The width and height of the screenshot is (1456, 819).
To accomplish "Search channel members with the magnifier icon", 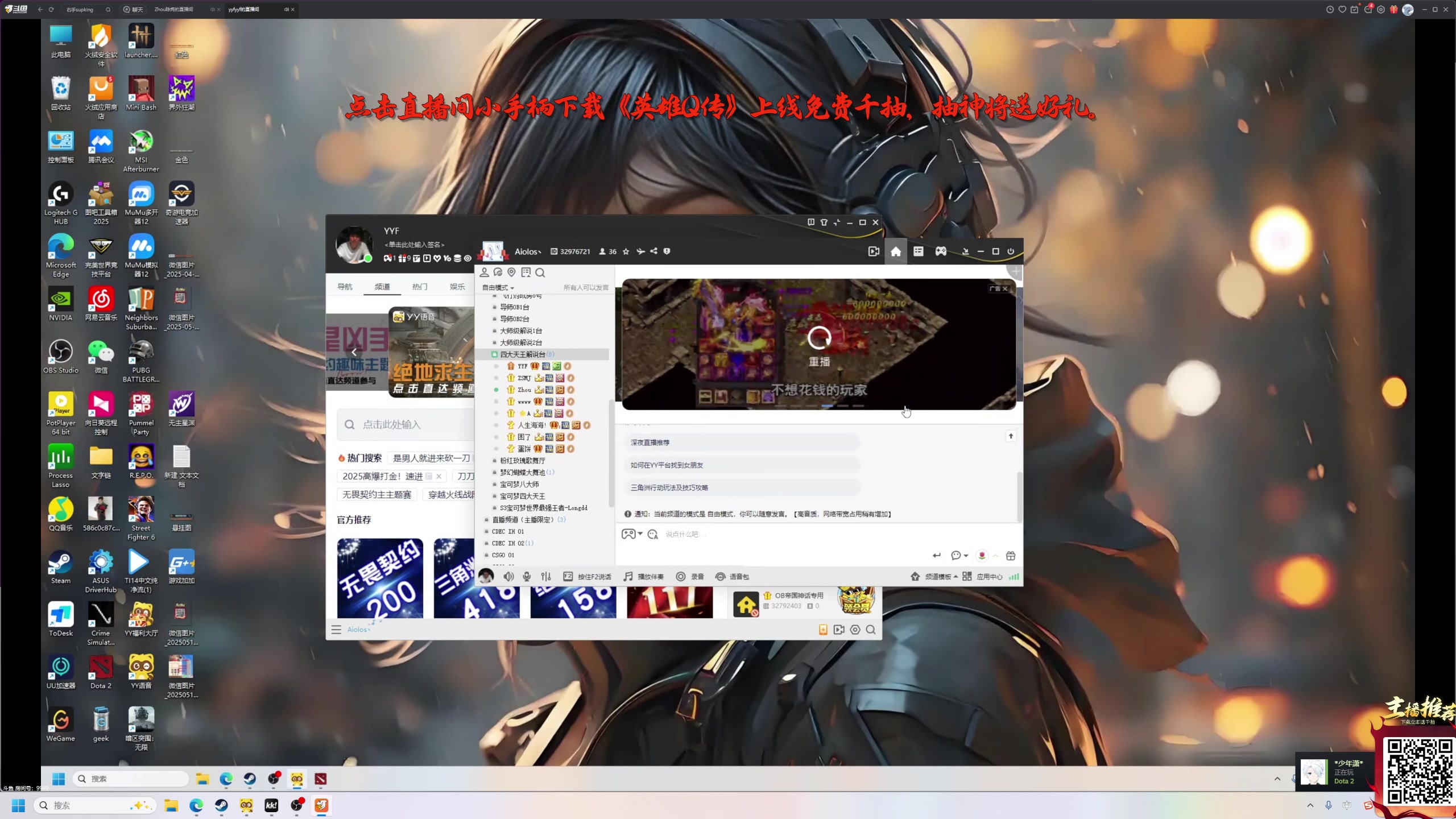I will [540, 272].
